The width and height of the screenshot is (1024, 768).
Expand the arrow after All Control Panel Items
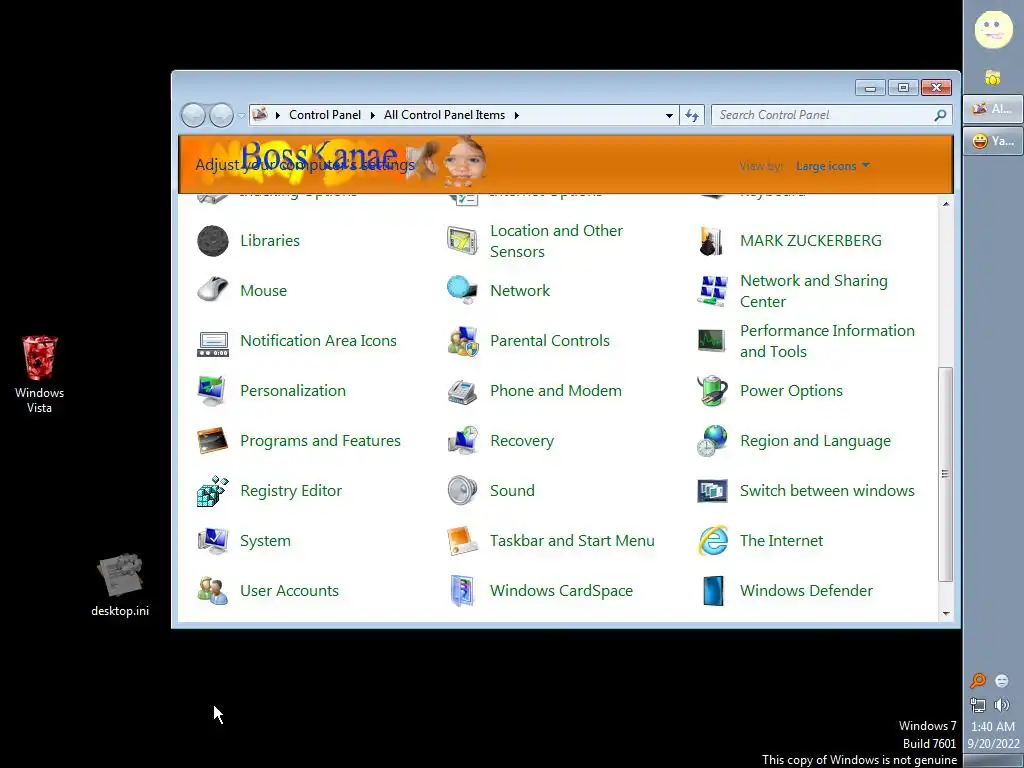(517, 116)
